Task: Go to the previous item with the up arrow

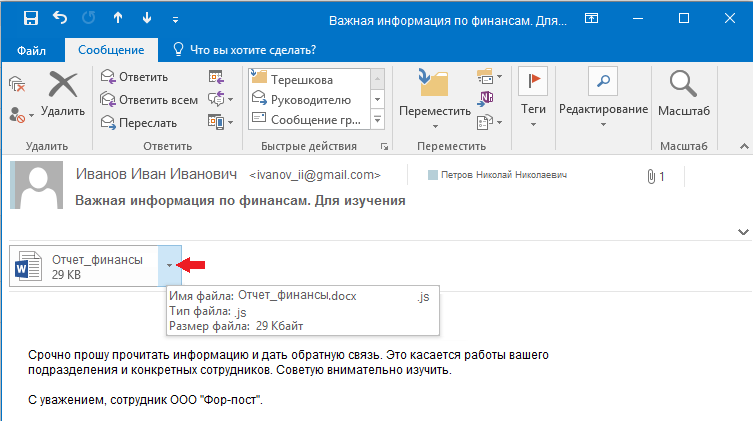Action: tap(118, 18)
